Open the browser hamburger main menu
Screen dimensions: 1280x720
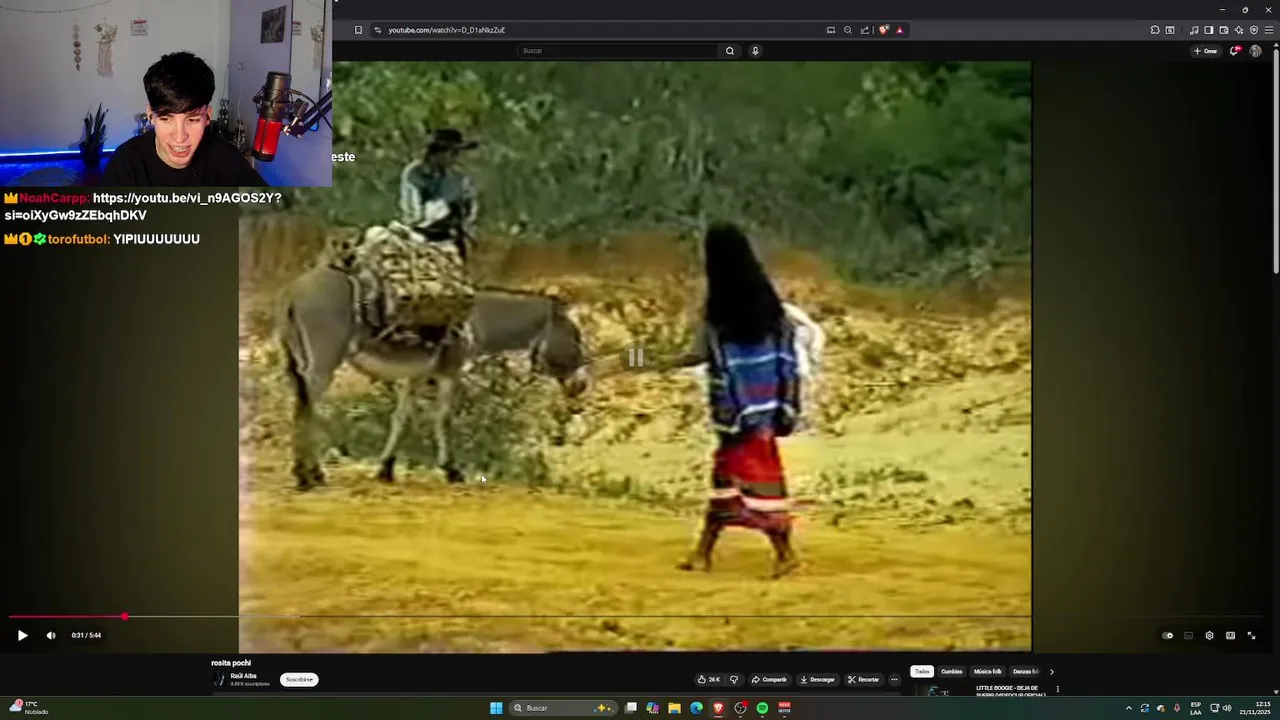tap(1269, 30)
